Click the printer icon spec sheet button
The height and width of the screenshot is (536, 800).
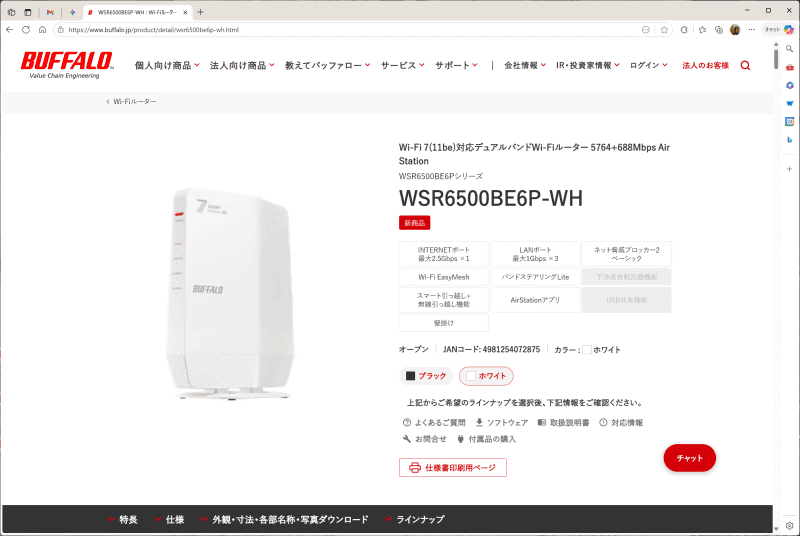[453, 468]
